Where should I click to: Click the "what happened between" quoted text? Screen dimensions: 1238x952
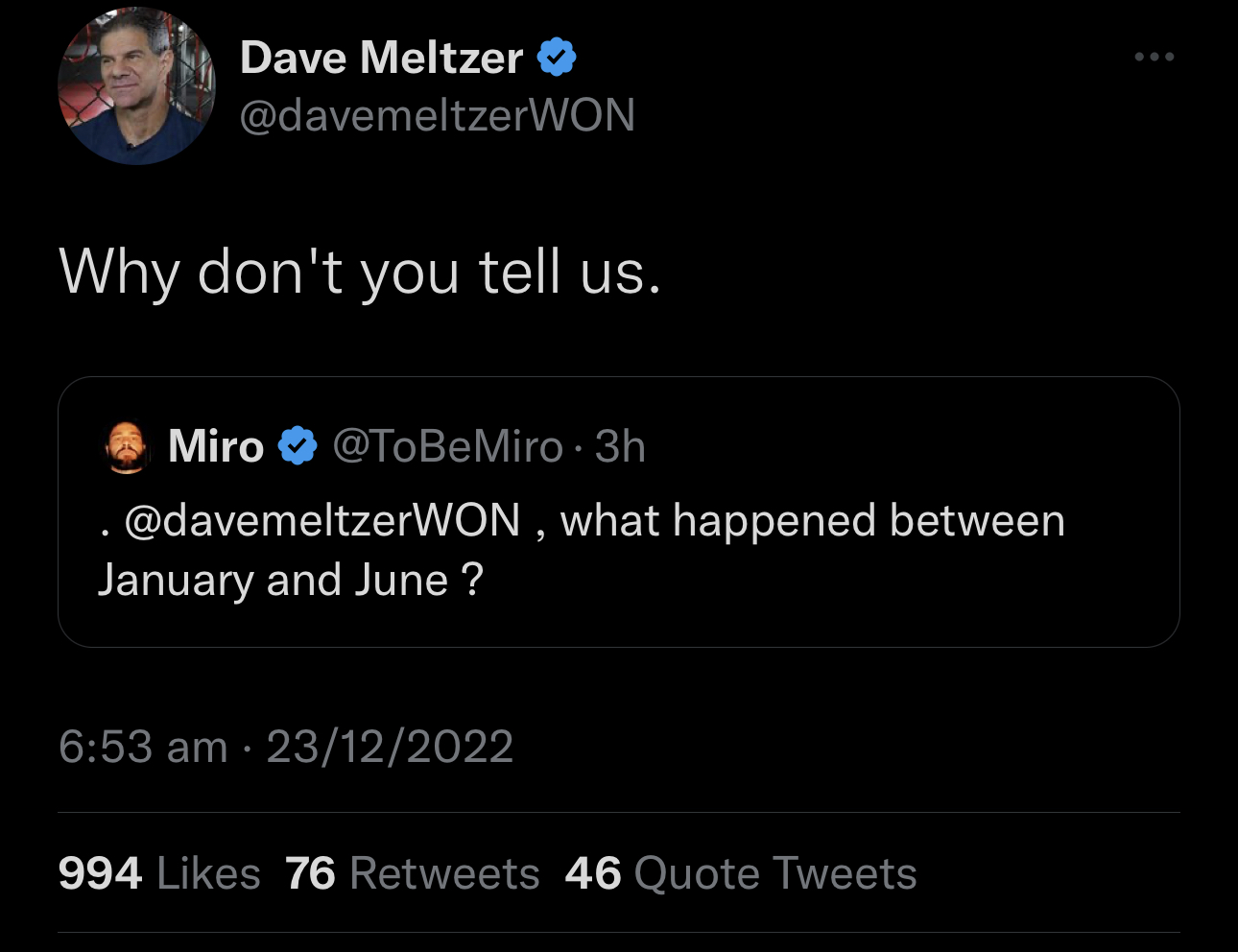tap(812, 521)
